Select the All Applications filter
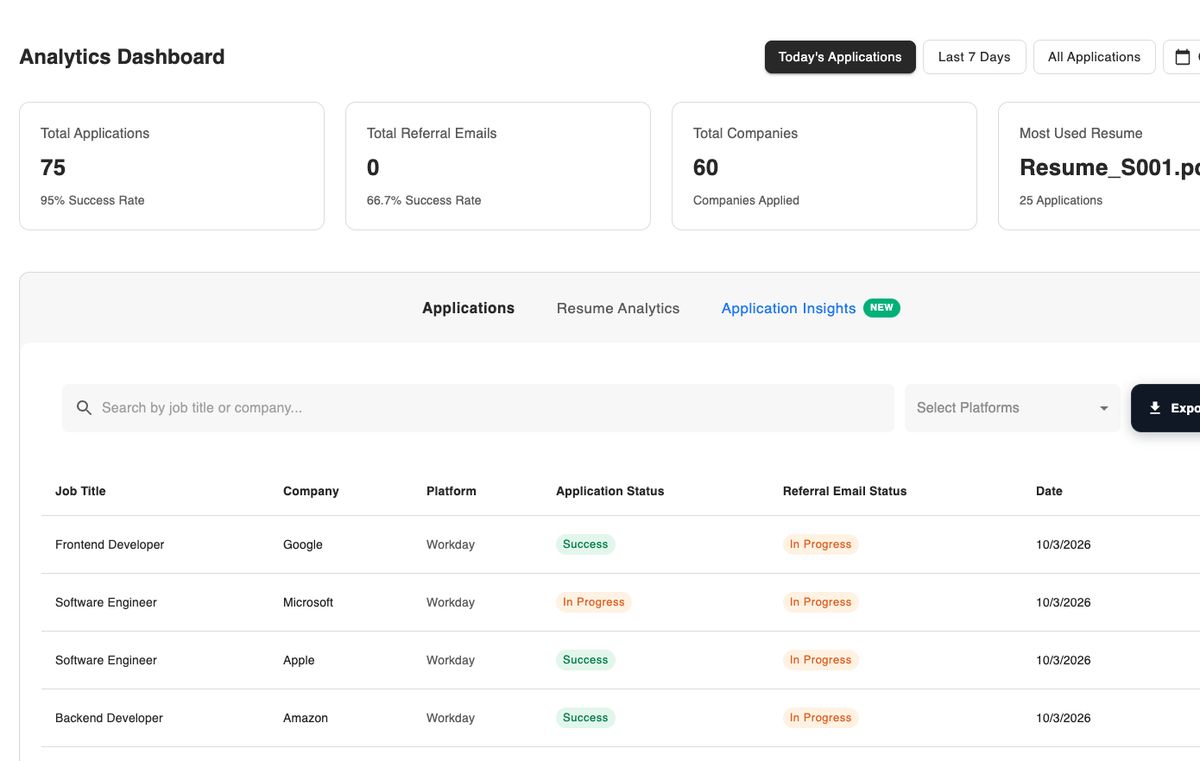 1094,57
